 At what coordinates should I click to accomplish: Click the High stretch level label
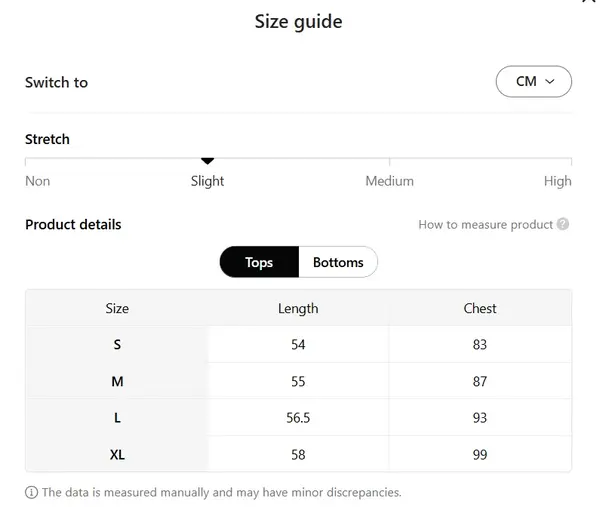(x=557, y=181)
